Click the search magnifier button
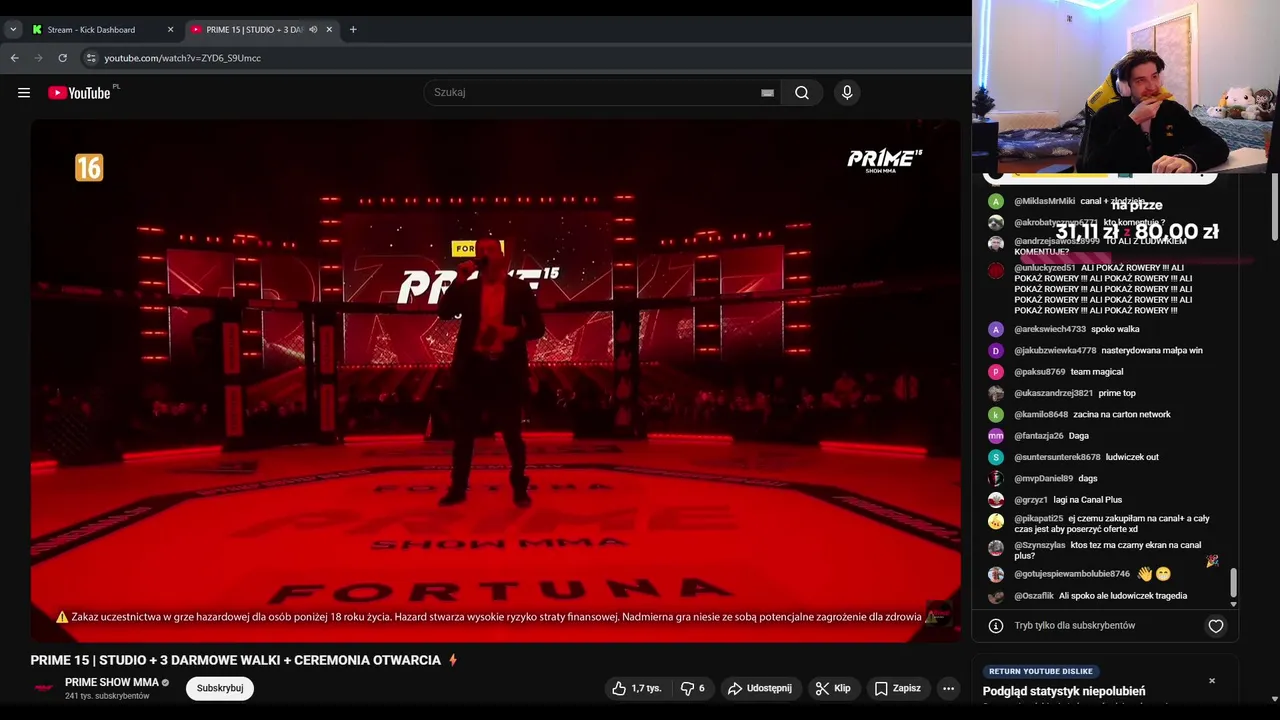The width and height of the screenshot is (1280, 720). coord(802,93)
